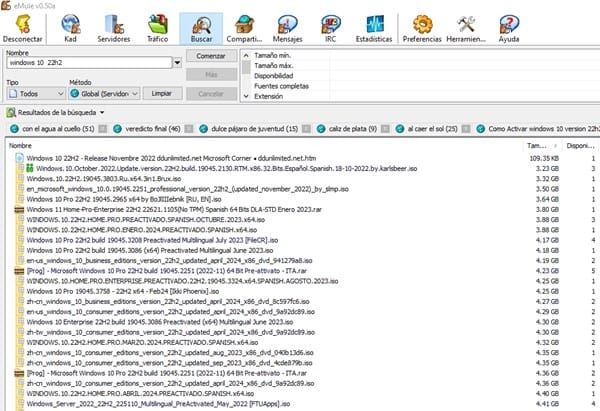Select 'en-us_windows_10_business_editions' result
The height and width of the screenshot is (411, 600).
(169, 261)
